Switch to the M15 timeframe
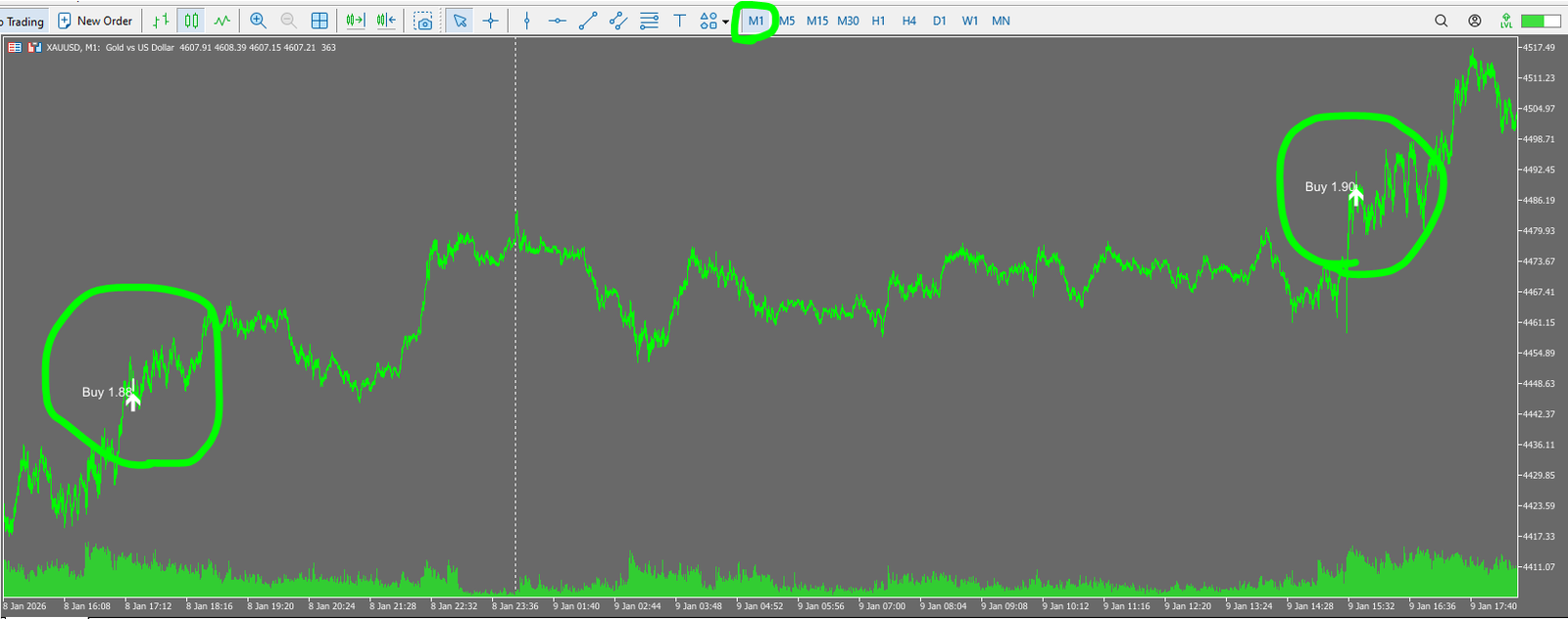This screenshot has width=1568, height=619. (x=817, y=21)
